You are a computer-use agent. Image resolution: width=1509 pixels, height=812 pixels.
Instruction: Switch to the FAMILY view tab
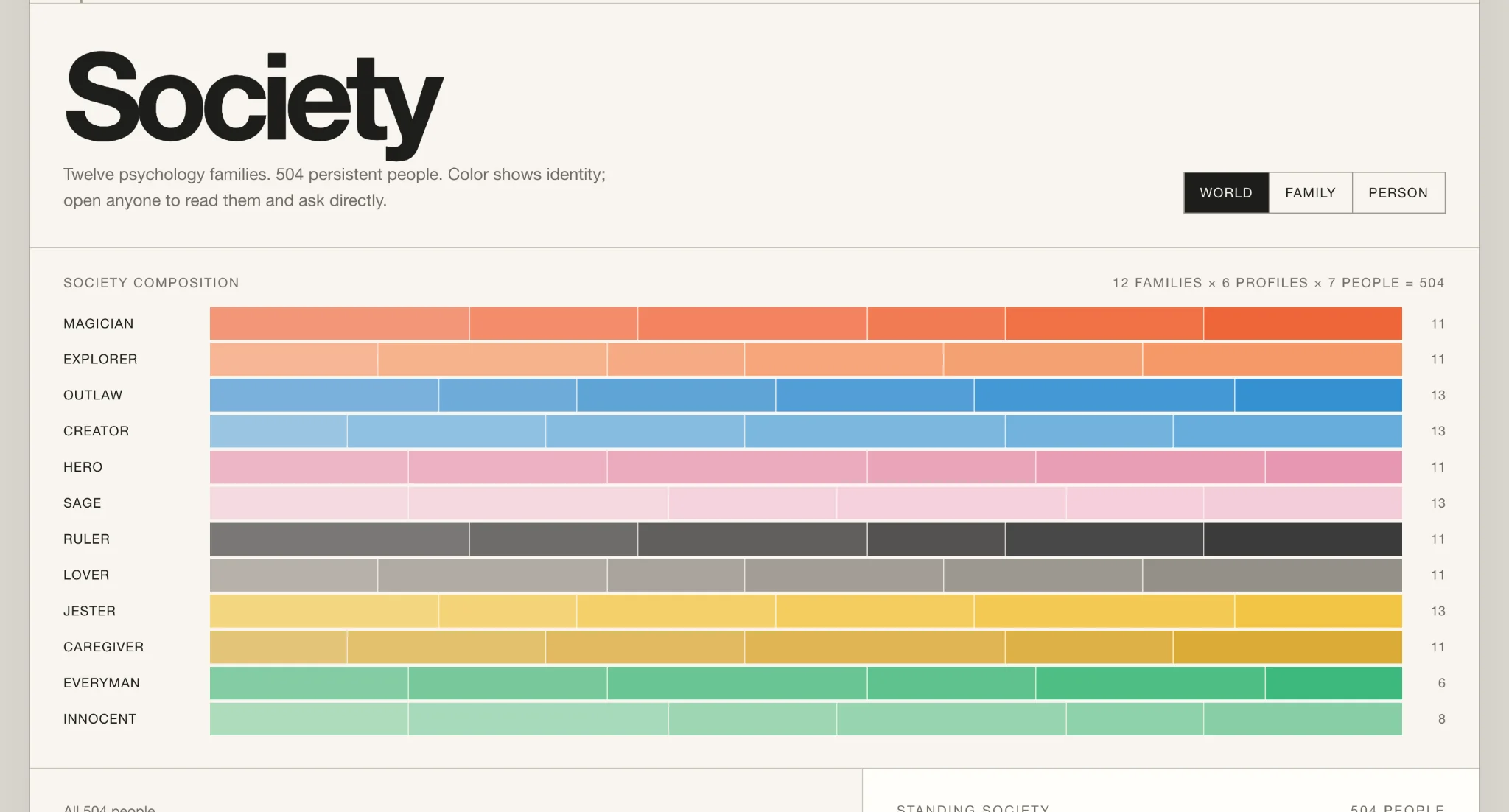1310,193
